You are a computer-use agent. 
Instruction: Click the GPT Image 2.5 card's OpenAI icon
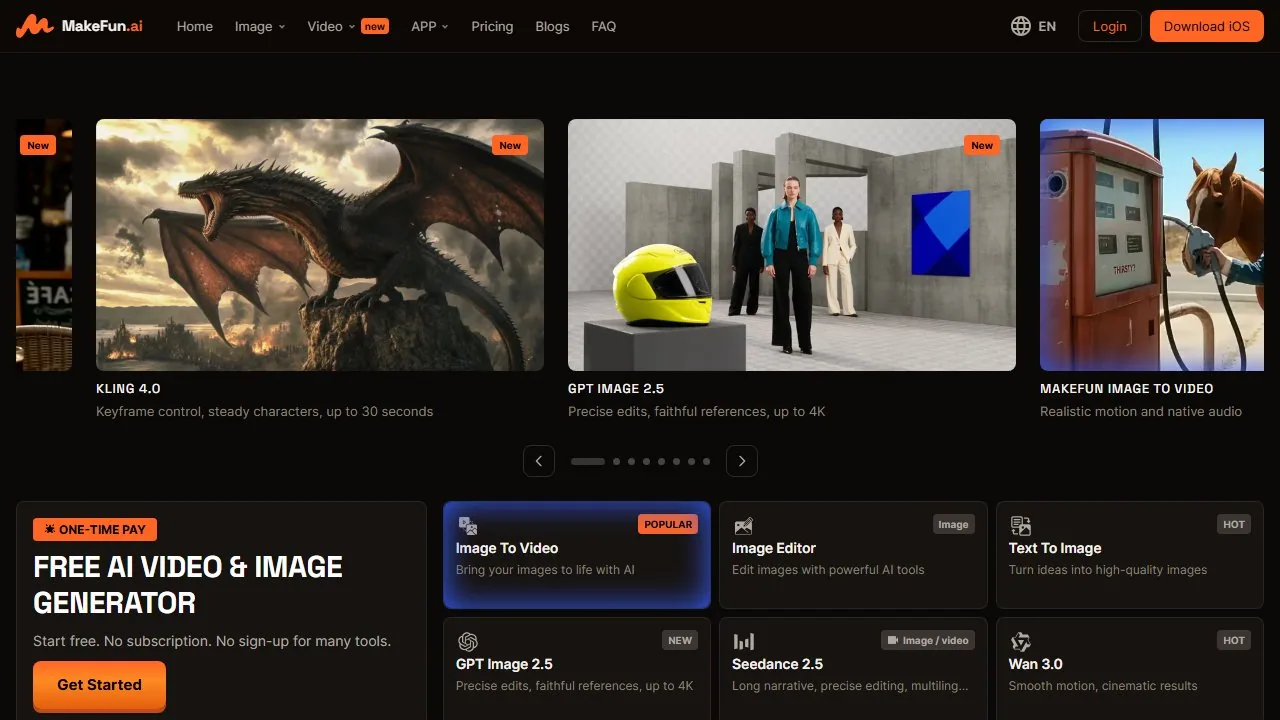click(467, 642)
